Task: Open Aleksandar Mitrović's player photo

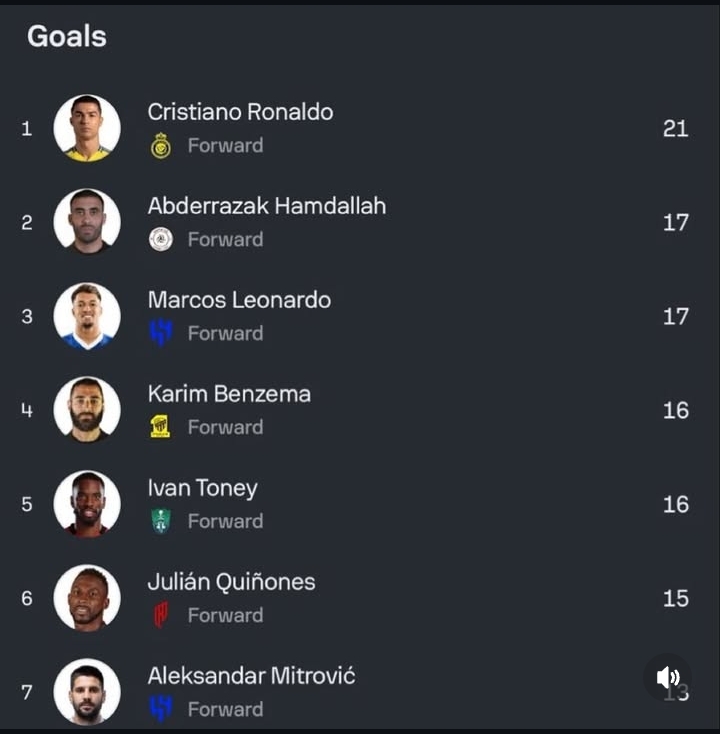Action: pos(87,692)
